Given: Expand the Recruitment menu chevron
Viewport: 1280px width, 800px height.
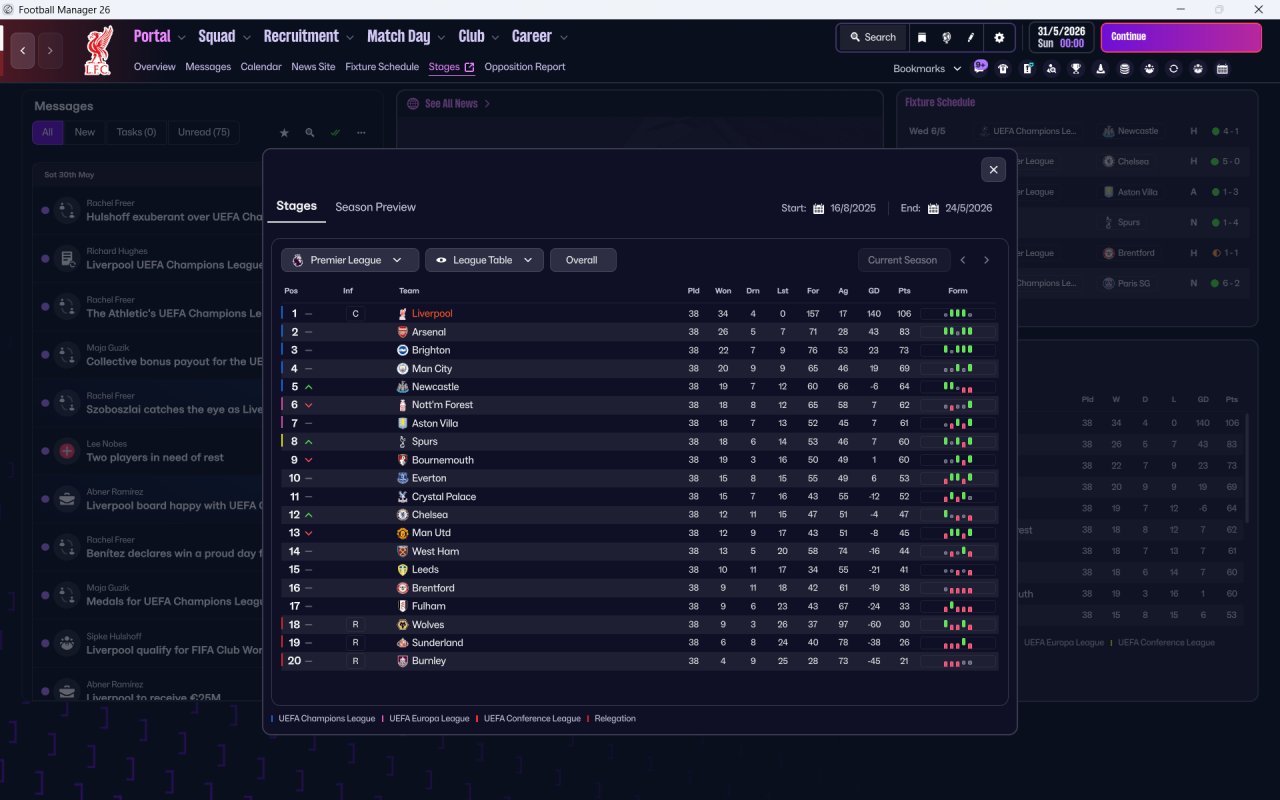Looking at the screenshot, I should click(x=350, y=38).
